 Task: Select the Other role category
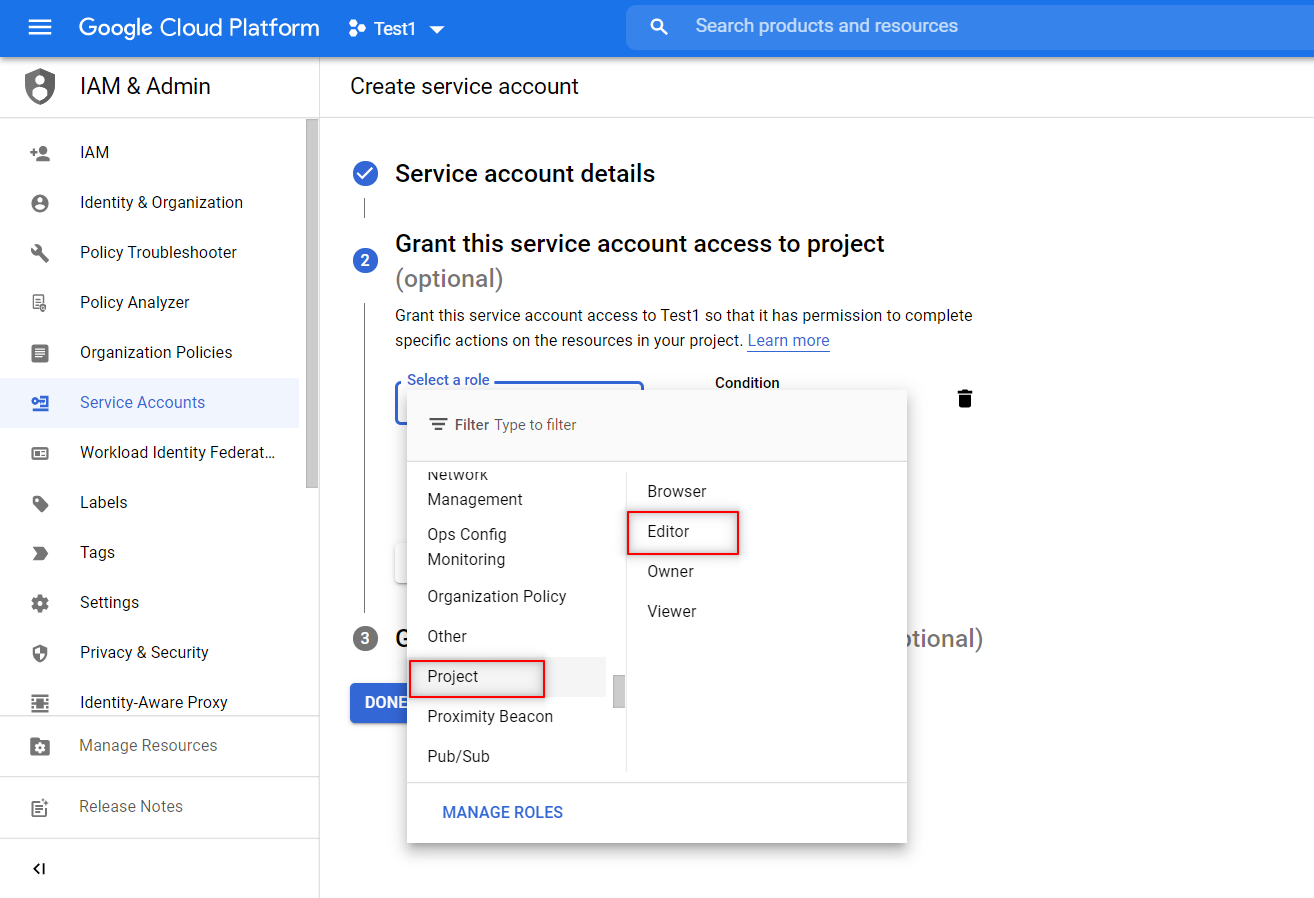(x=506, y=637)
